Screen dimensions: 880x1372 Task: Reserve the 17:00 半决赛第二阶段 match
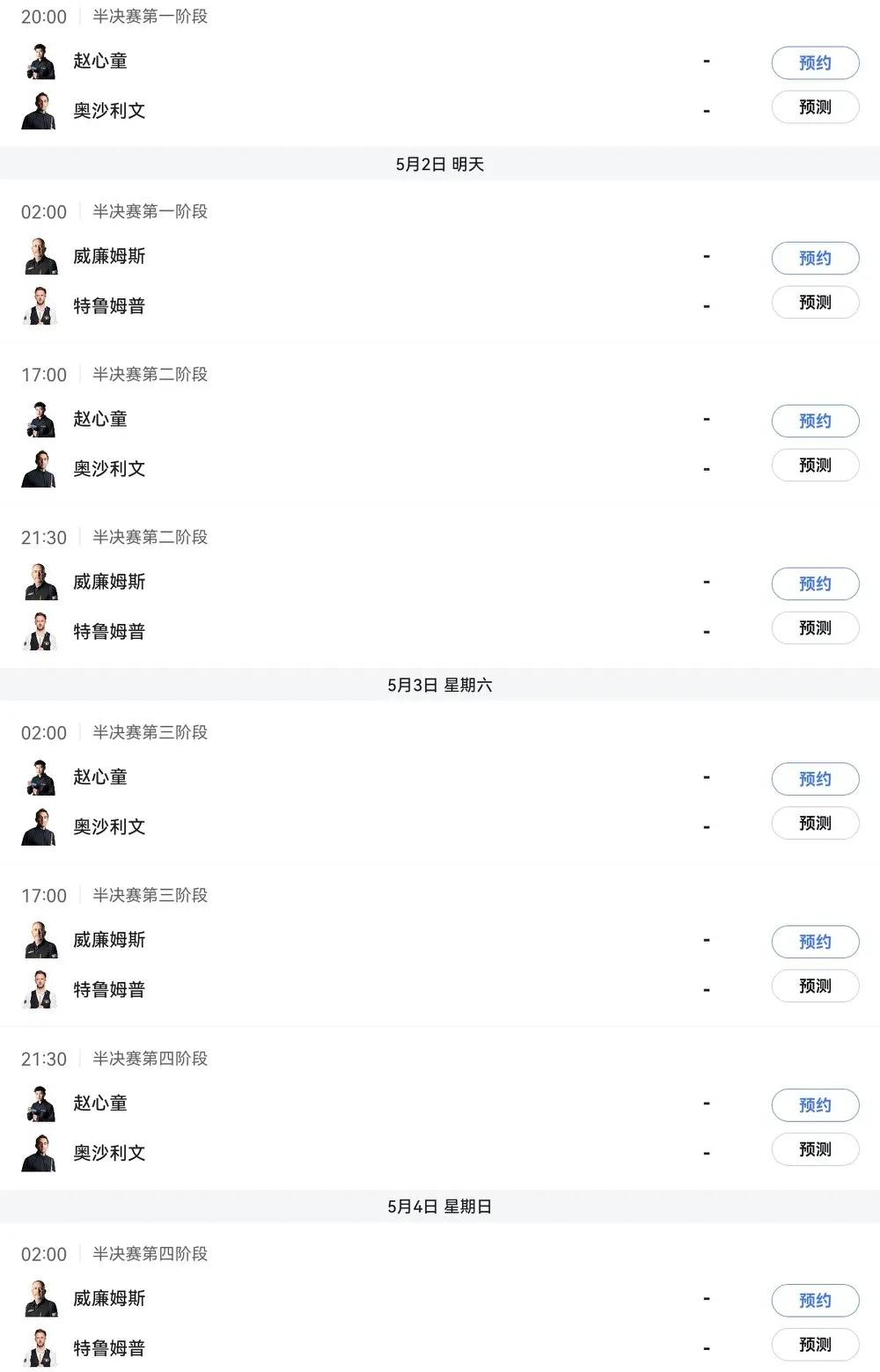coord(815,422)
